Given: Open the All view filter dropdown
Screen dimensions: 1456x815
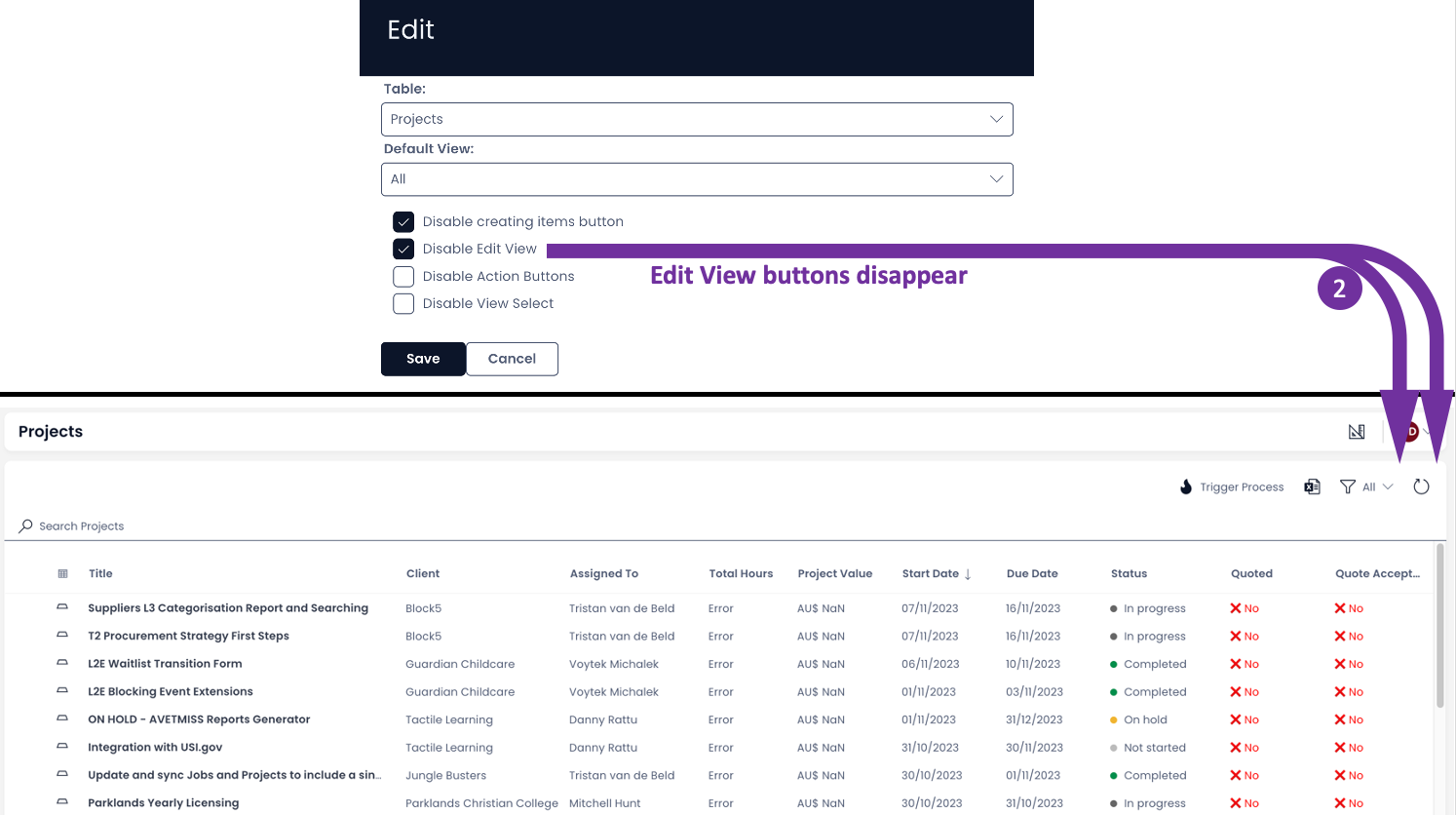Looking at the screenshot, I should (x=1366, y=486).
